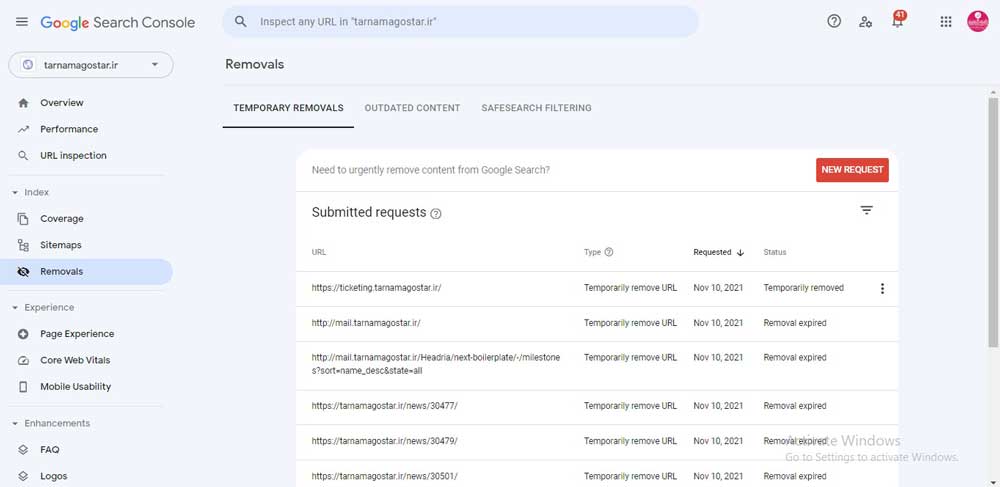Open the Help question mark icon
1000x487 pixels.
click(834, 22)
